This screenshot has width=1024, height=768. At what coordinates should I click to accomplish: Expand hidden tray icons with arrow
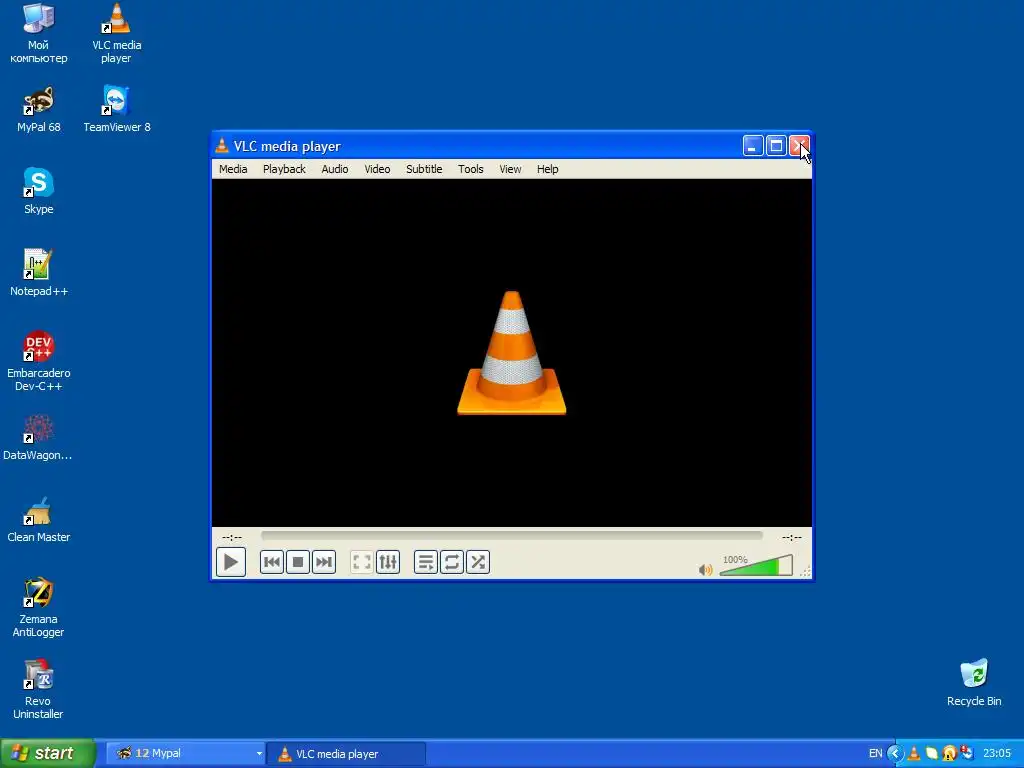[x=895, y=754]
